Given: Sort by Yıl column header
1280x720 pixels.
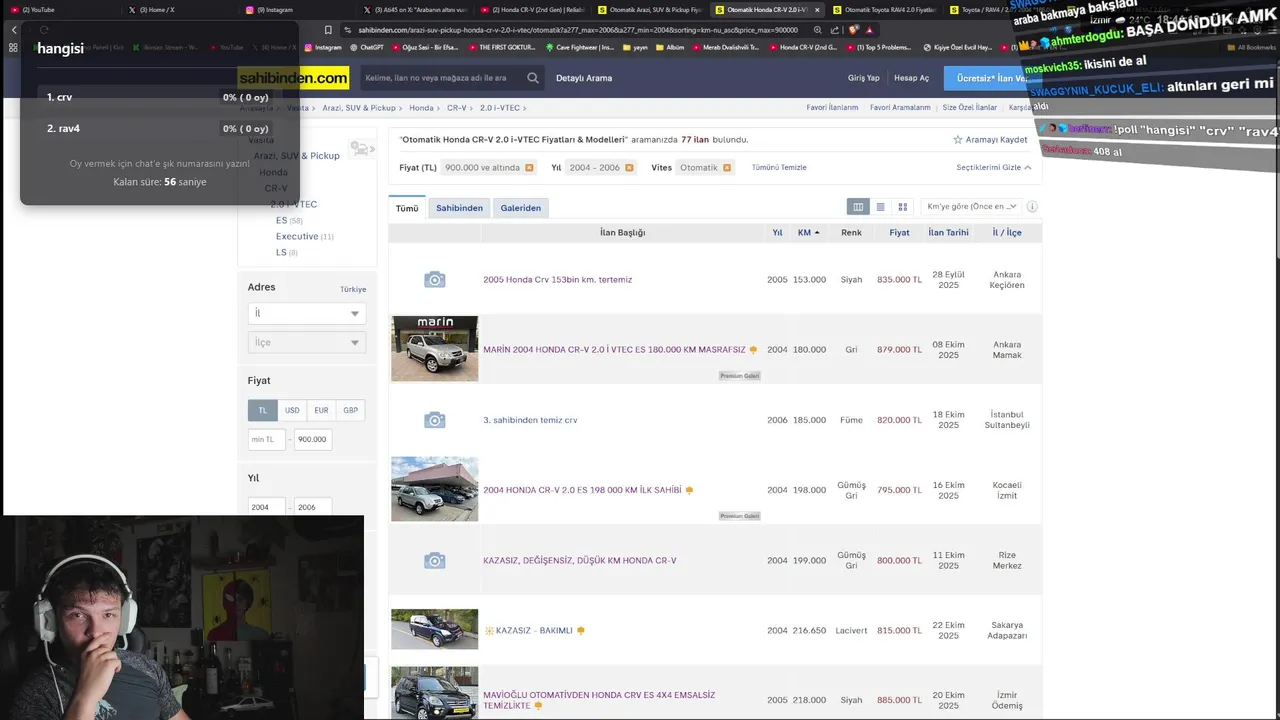Looking at the screenshot, I should coord(777,233).
